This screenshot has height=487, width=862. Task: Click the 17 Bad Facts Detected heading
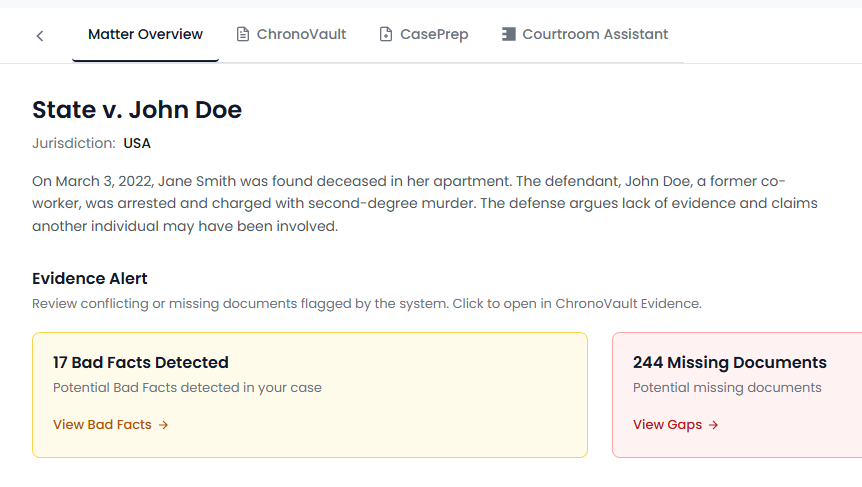(x=141, y=363)
